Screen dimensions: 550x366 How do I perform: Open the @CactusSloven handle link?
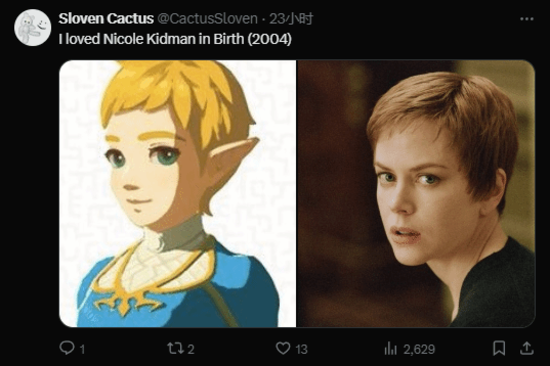point(207,19)
